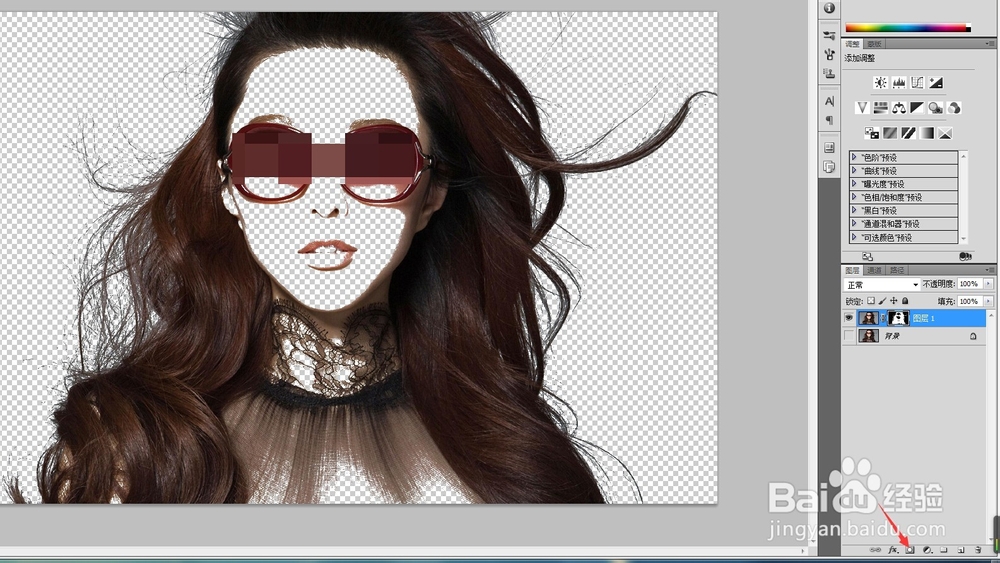Image resolution: width=1000 pixels, height=563 pixels.
Task: Switch to the 路径 paths tab
Action: (x=895, y=270)
